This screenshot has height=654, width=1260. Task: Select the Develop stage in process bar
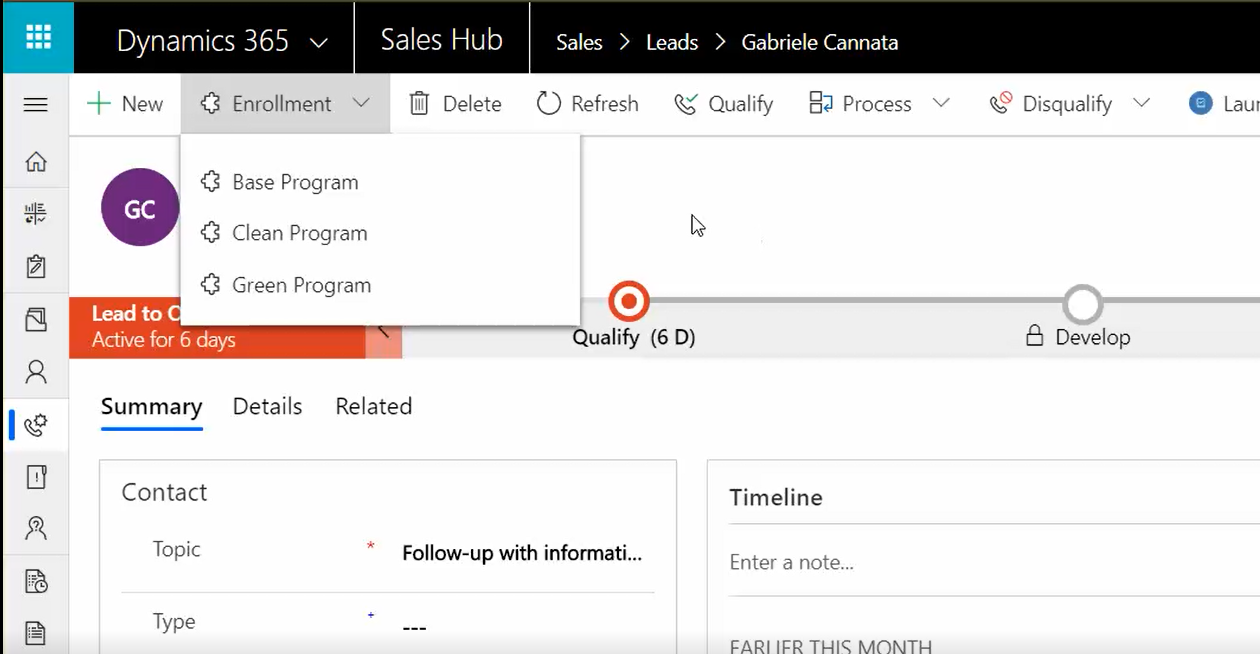1083,305
